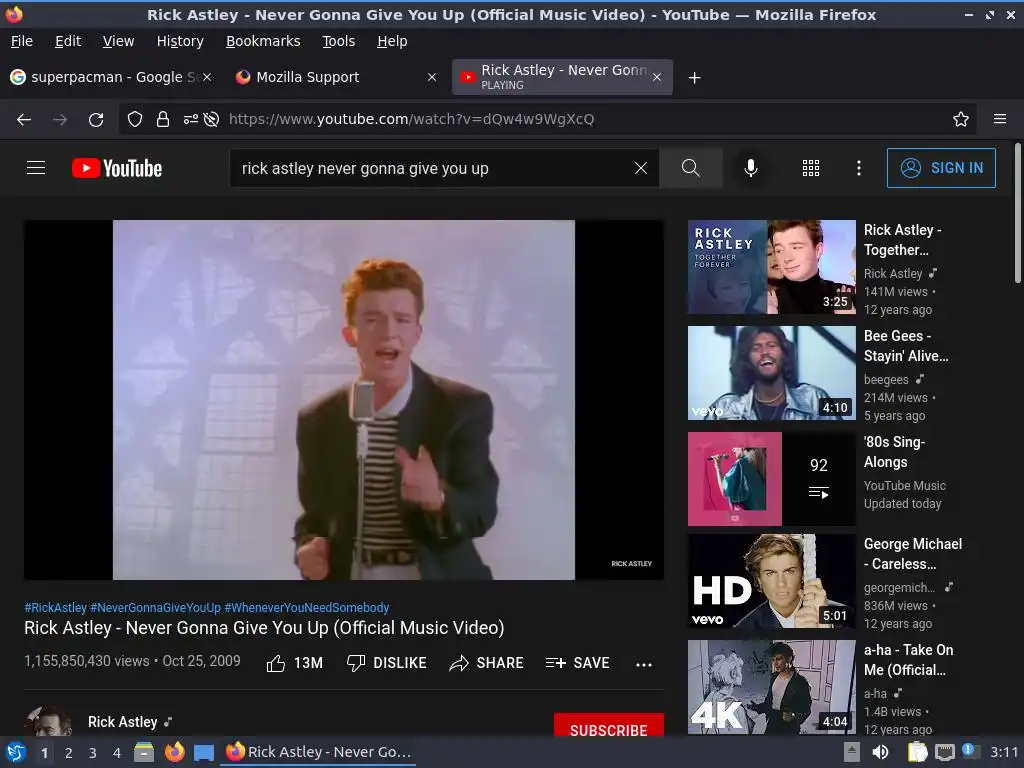Open George Michael Careless Whisper thumbnail
This screenshot has height=768, width=1024.
(771, 581)
